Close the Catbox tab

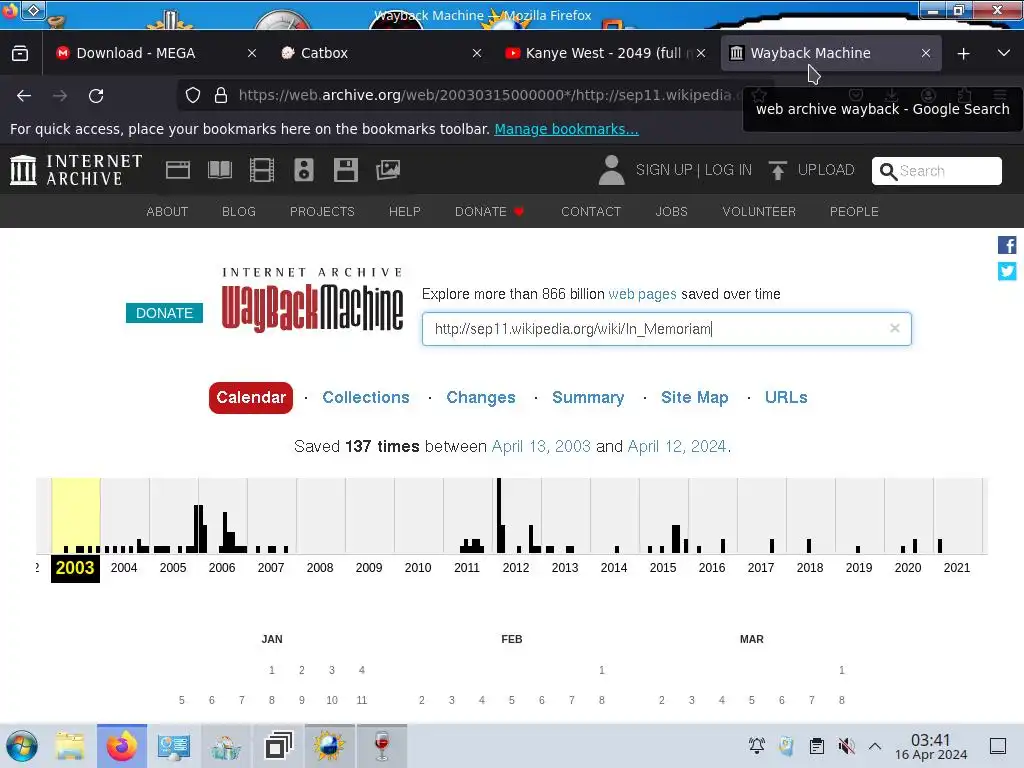pos(477,54)
